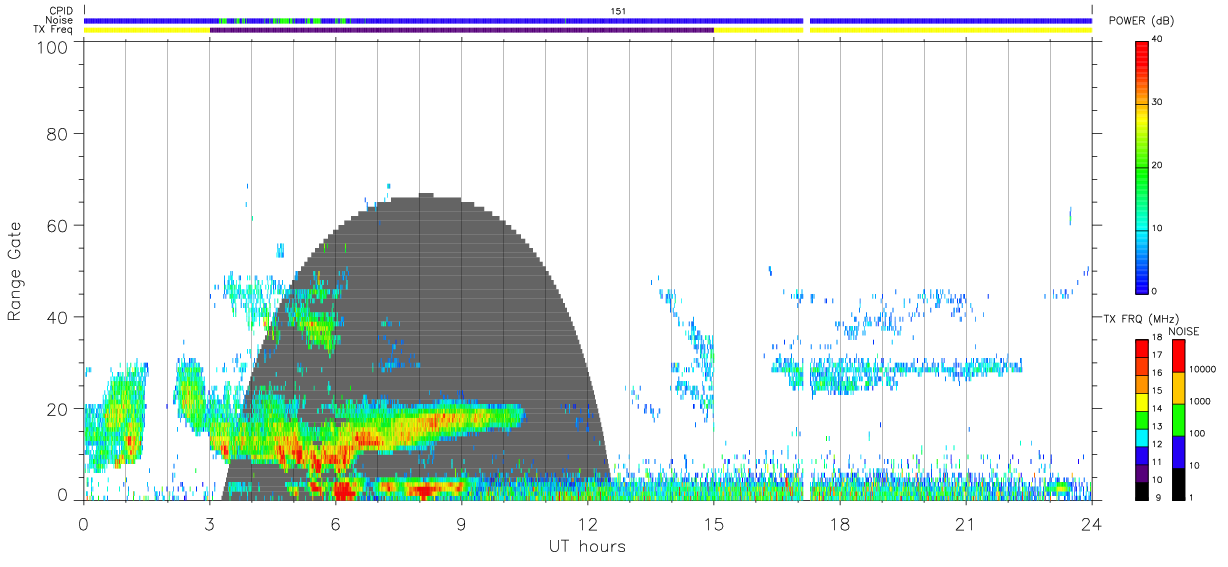Click the green patch in the Noise bar
Screen dimensions: 1228x567
point(283,20)
